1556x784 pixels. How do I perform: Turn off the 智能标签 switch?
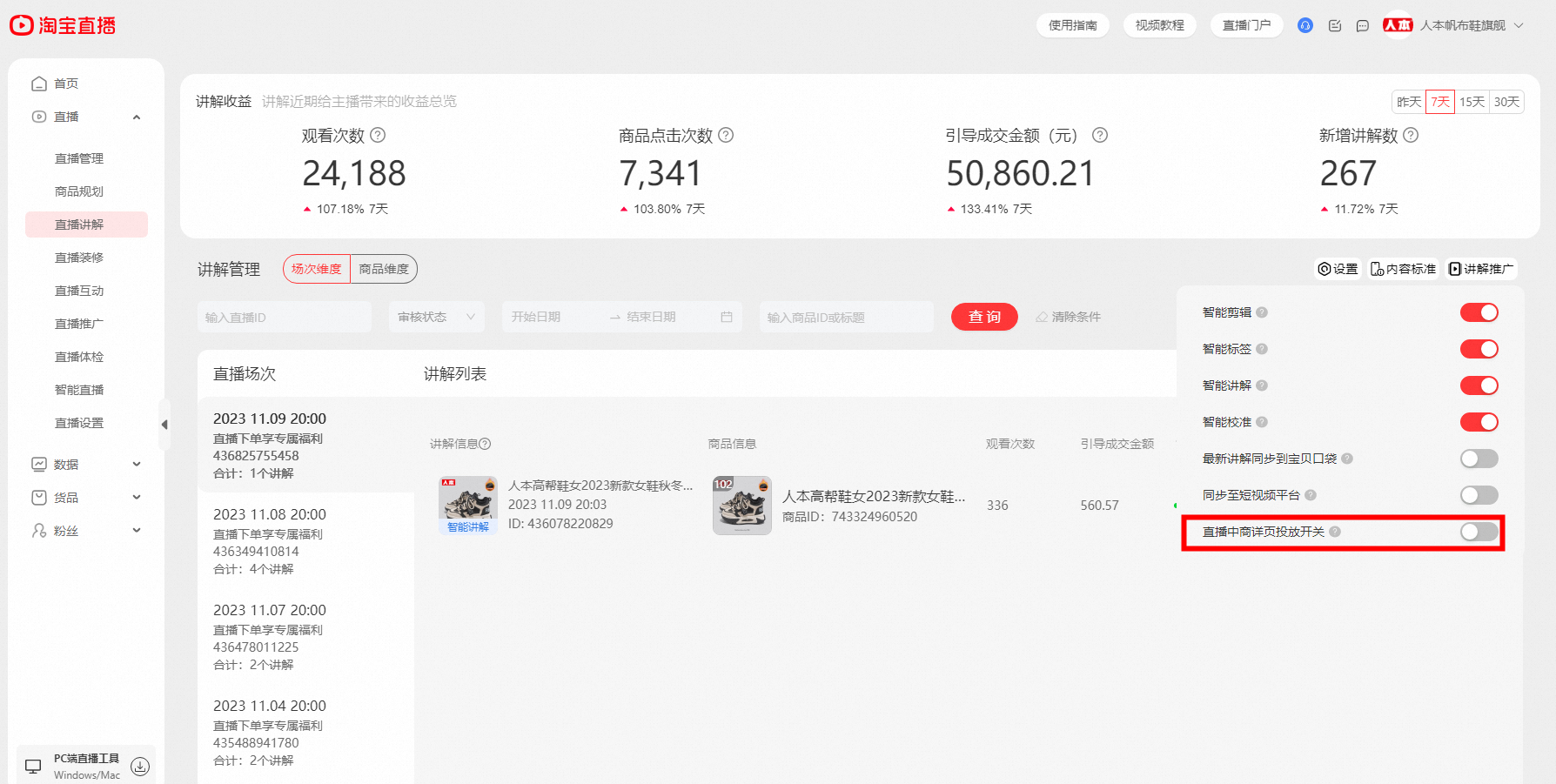[1479, 349]
